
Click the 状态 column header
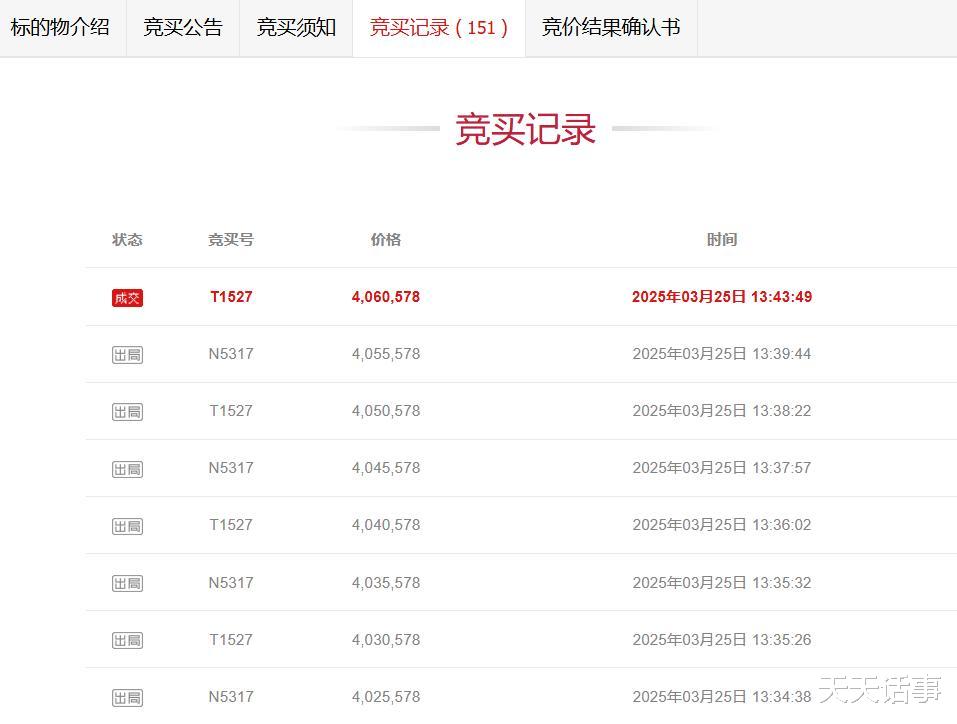(x=127, y=240)
